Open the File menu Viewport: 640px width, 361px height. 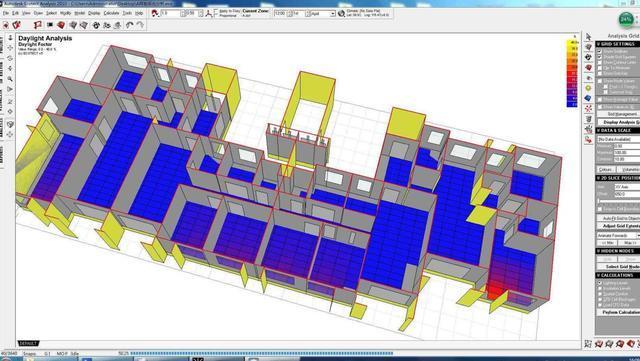pyautogui.click(x=6, y=13)
